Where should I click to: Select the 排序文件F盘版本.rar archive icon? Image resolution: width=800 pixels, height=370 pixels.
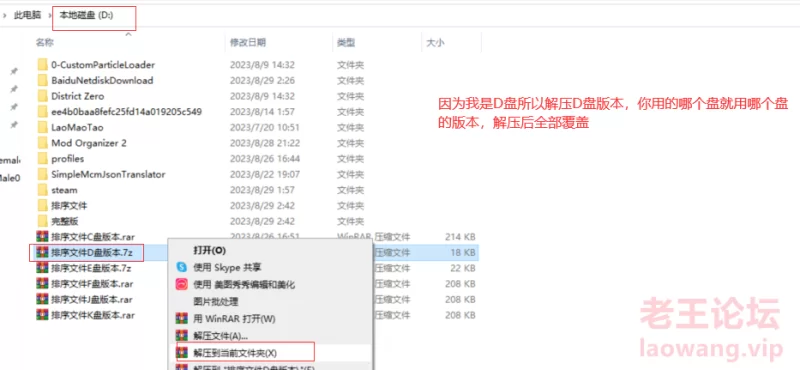pos(42,284)
